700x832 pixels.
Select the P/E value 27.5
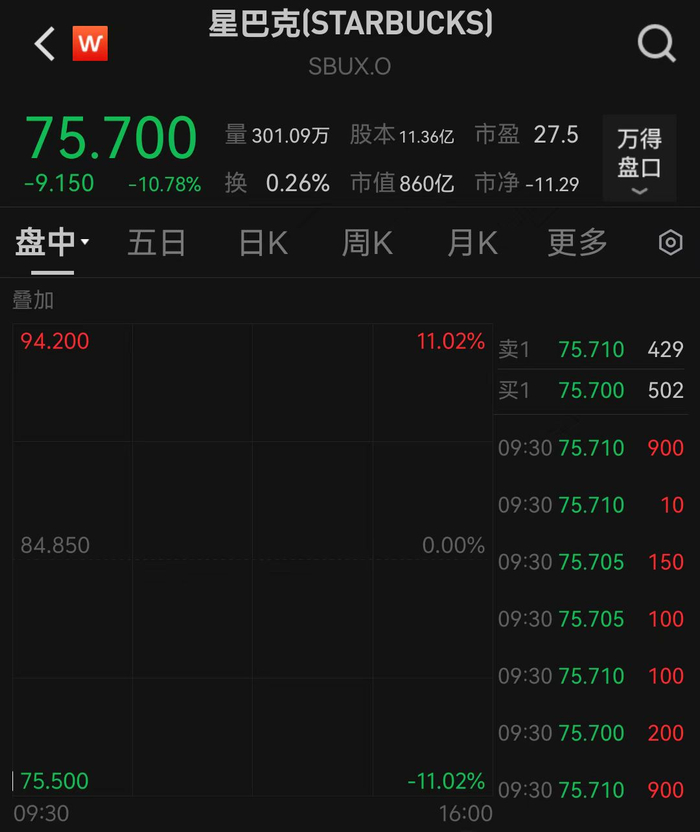[x=556, y=135]
